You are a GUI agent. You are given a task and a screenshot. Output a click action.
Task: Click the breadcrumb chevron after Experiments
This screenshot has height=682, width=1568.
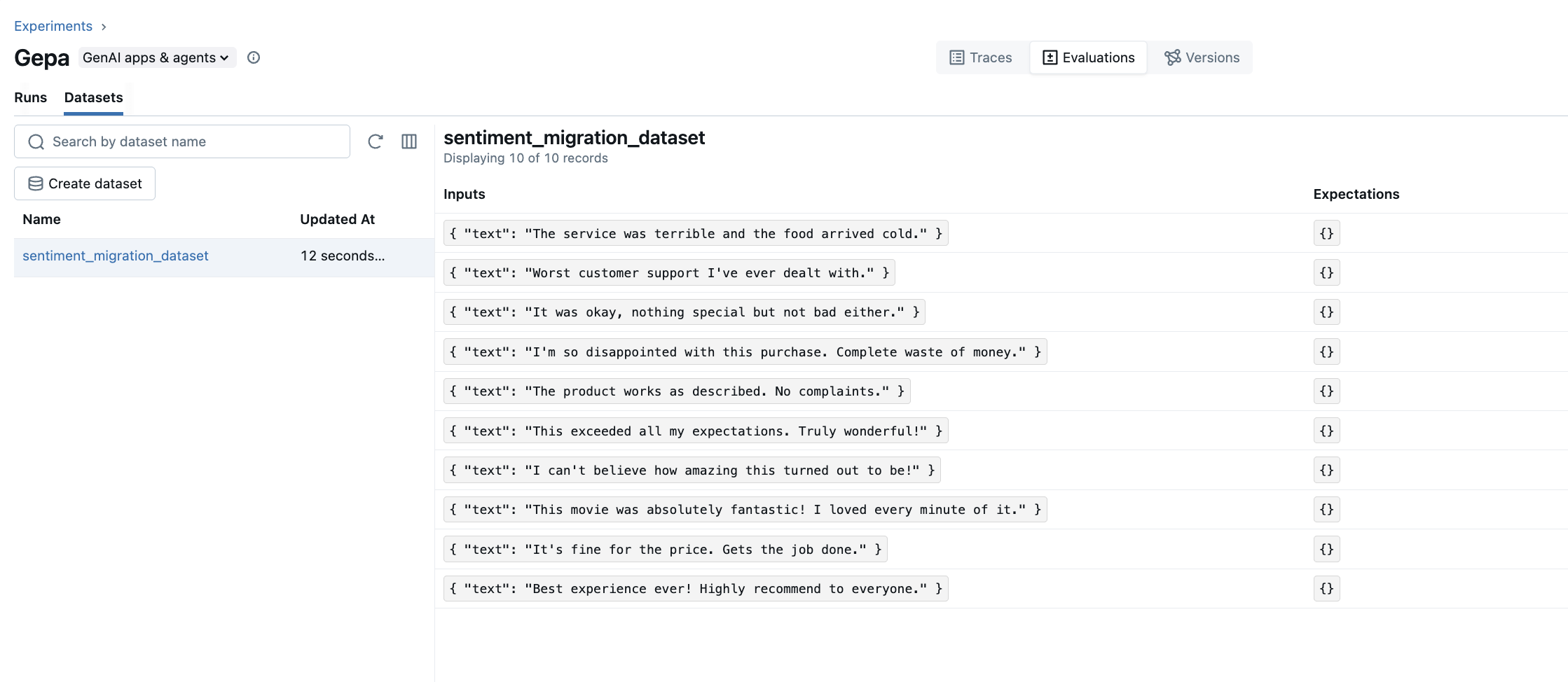pyautogui.click(x=104, y=27)
